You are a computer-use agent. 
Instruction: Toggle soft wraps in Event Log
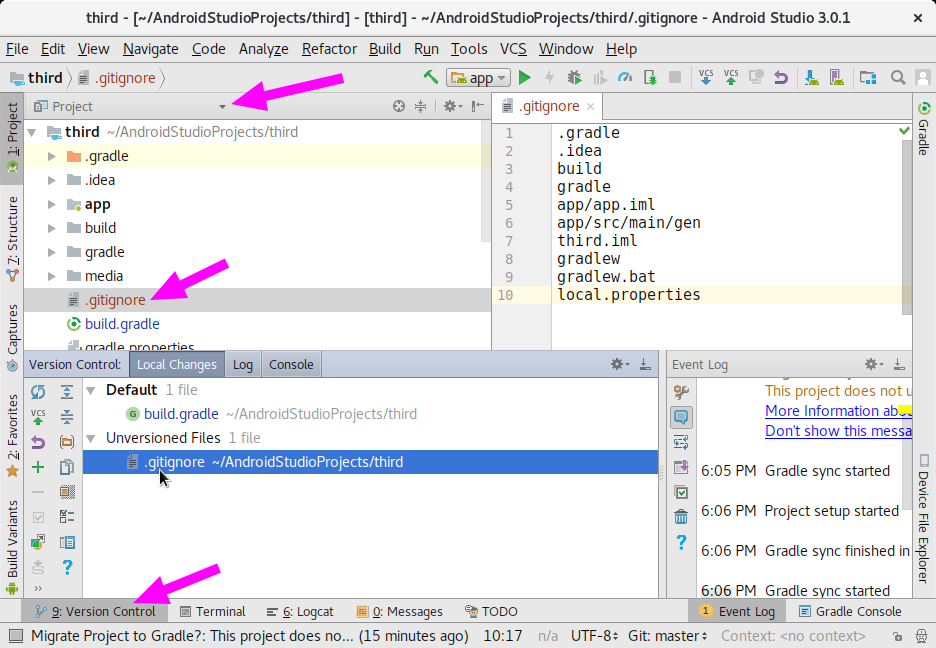pyautogui.click(x=681, y=442)
